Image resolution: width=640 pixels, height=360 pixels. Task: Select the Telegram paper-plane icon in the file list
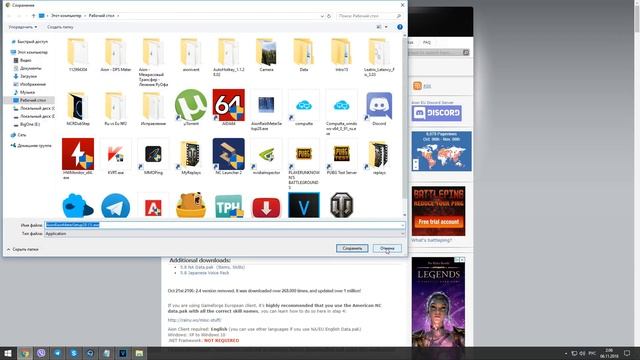(x=116, y=206)
